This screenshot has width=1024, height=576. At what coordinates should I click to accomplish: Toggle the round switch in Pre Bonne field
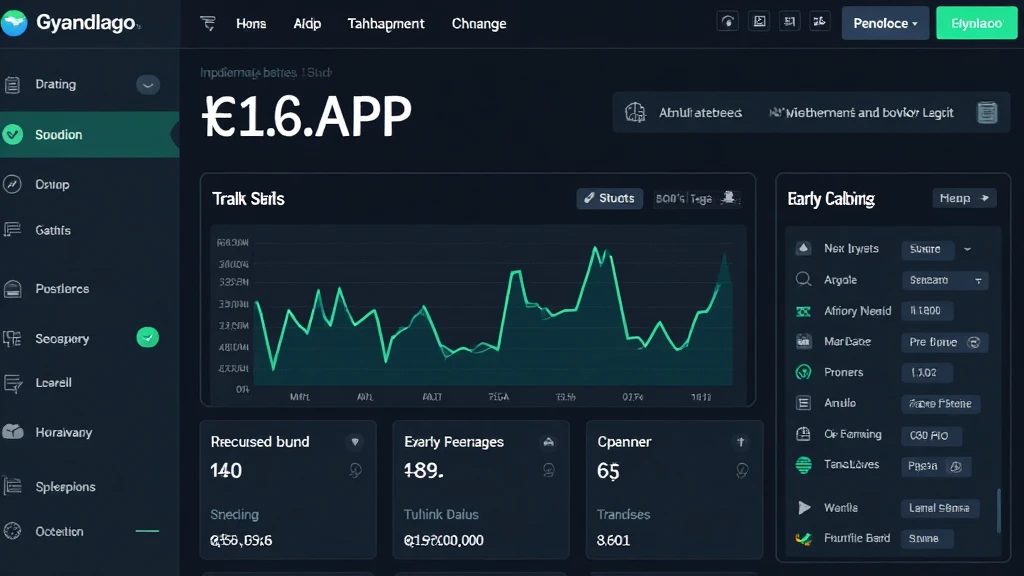tap(975, 342)
